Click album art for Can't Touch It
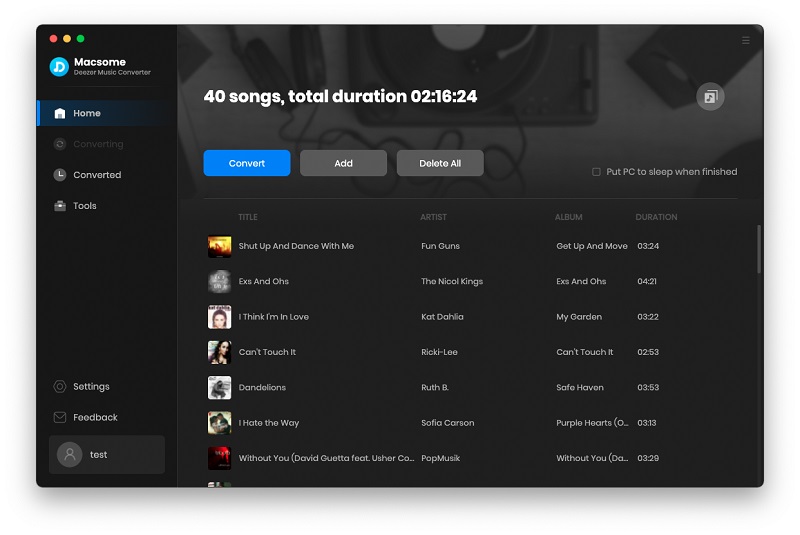800x535 pixels. click(x=219, y=352)
